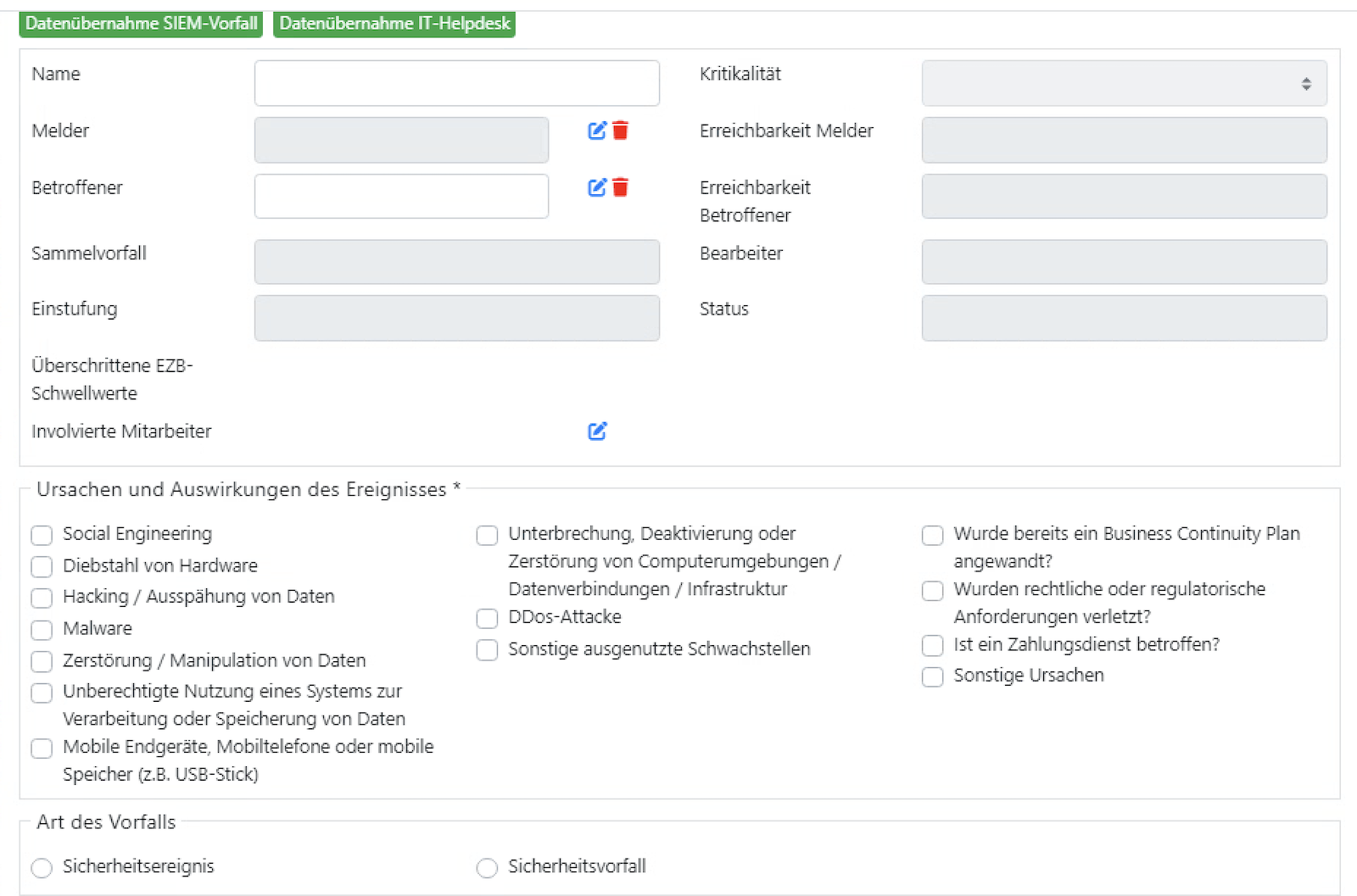Remove Betroffener using red trash icon
Screen dimensions: 1357x896
pos(621,187)
